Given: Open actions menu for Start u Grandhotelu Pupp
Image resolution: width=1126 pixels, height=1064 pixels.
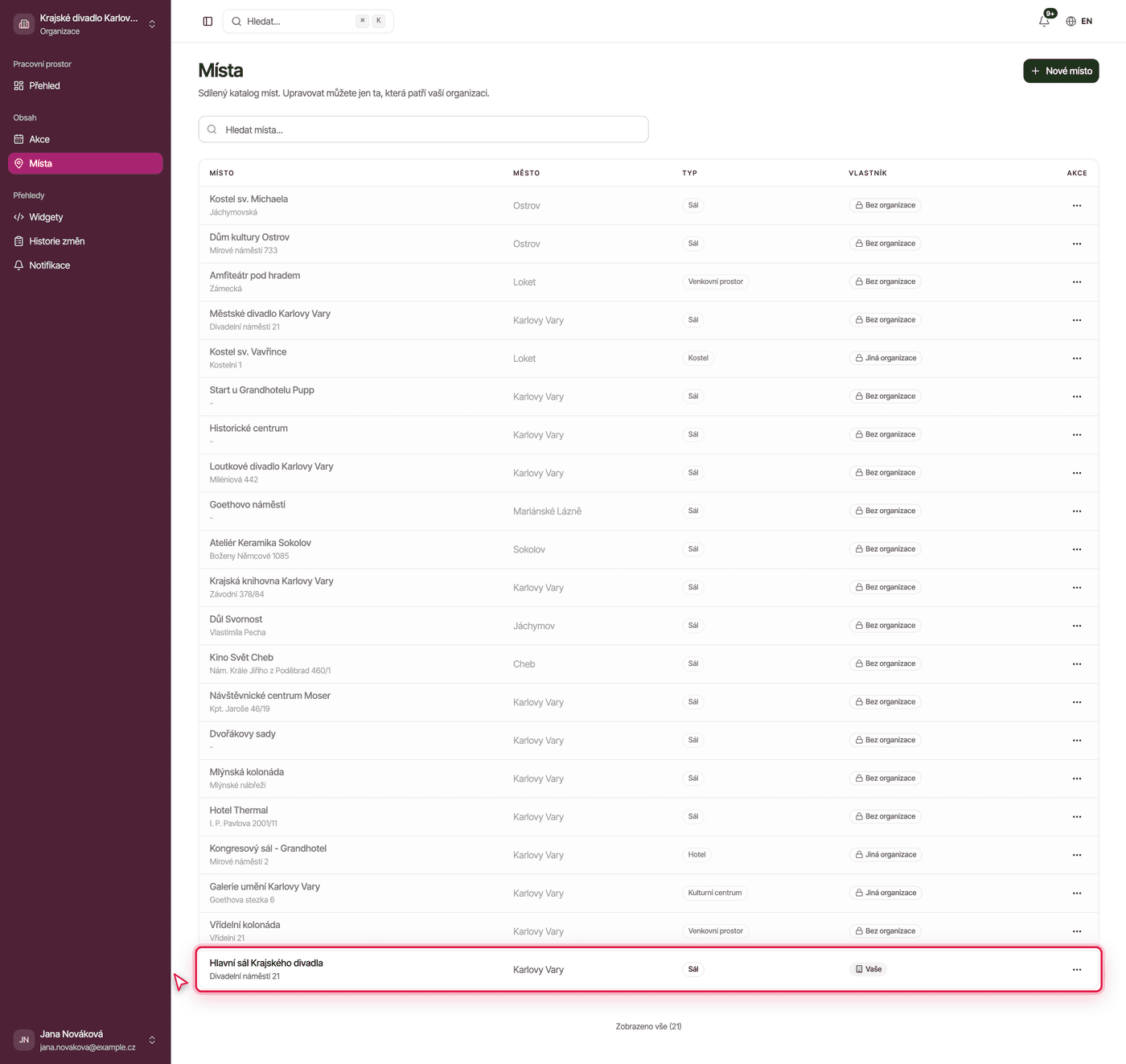Looking at the screenshot, I should [1077, 396].
